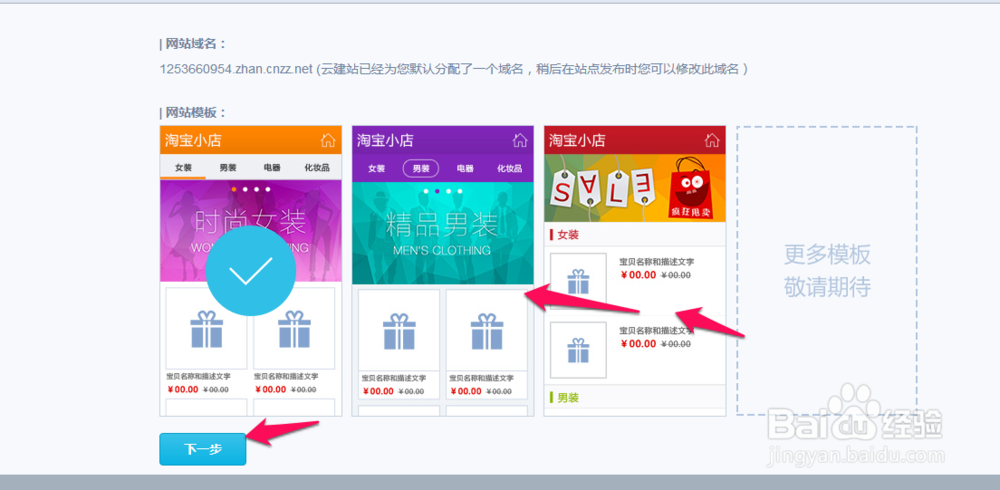Screen dimensions: 1000x490
Task: Click first carousel dot in orange template
Action: click(x=235, y=189)
